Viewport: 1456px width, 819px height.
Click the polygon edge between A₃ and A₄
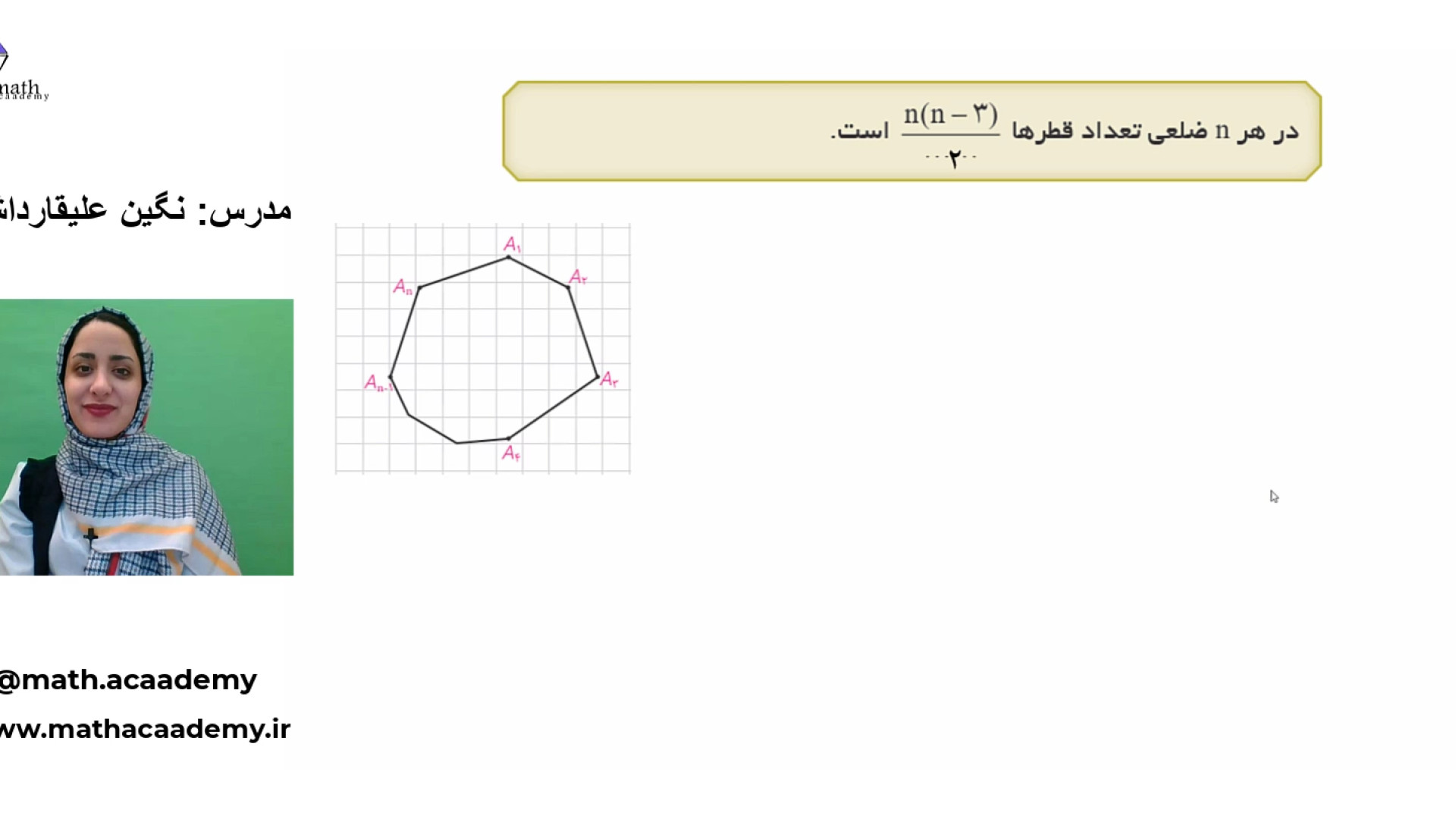pyautogui.click(x=553, y=408)
